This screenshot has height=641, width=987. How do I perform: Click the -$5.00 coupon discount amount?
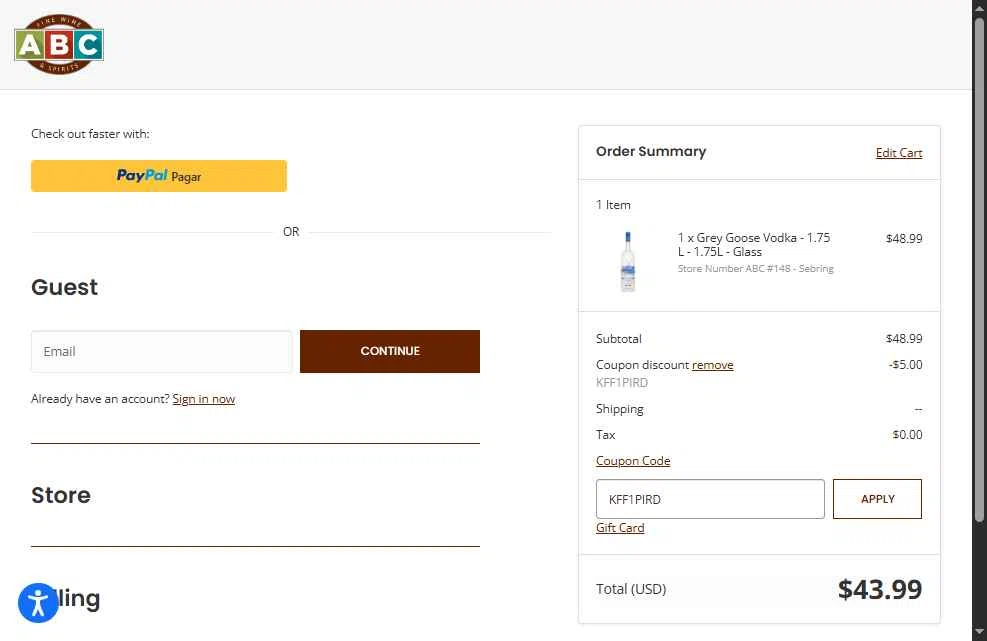point(905,365)
